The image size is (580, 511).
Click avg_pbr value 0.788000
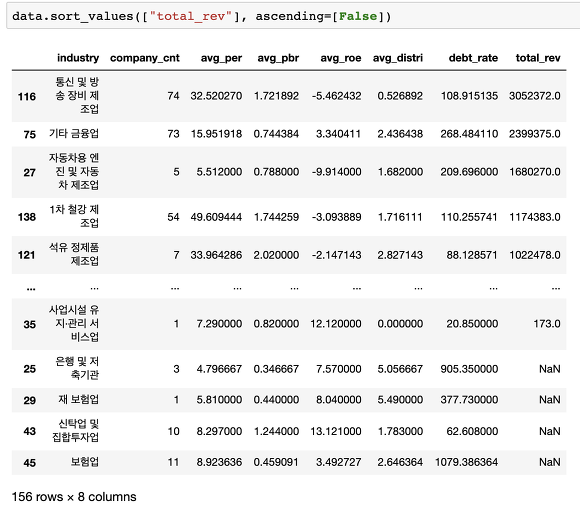click(x=276, y=172)
